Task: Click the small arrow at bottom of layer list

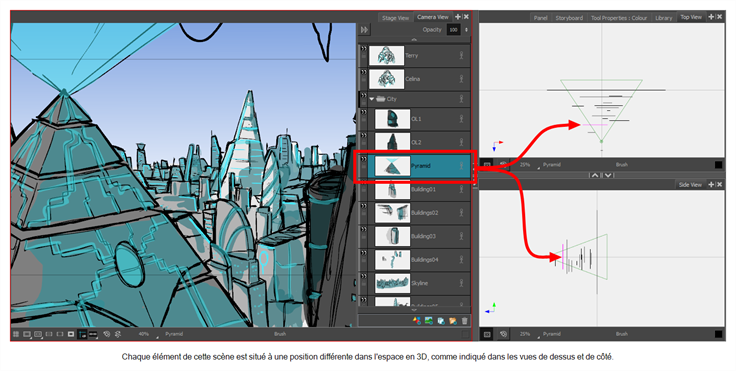Action: 414,310
